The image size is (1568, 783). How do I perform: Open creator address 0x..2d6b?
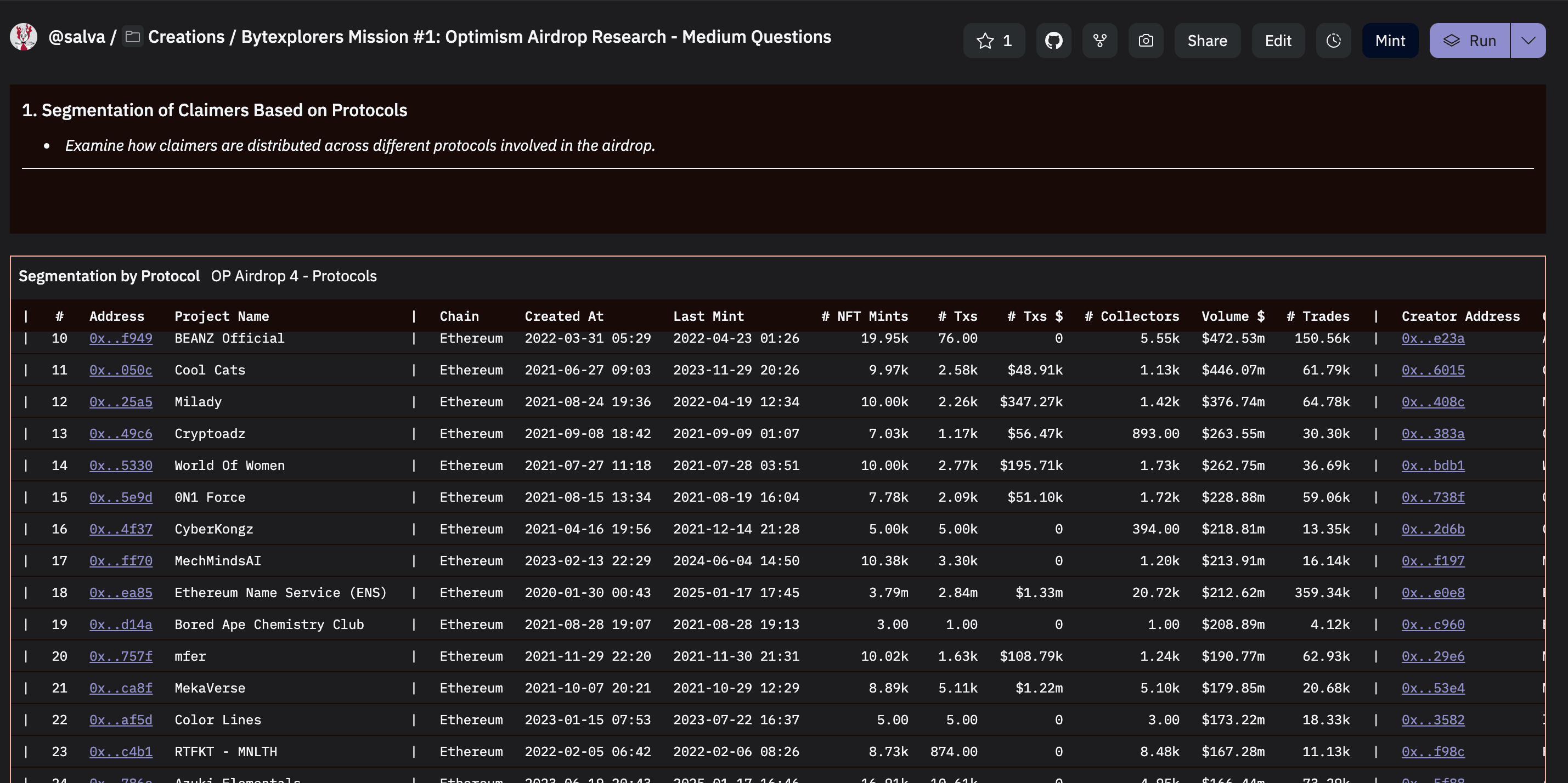[x=1433, y=529]
